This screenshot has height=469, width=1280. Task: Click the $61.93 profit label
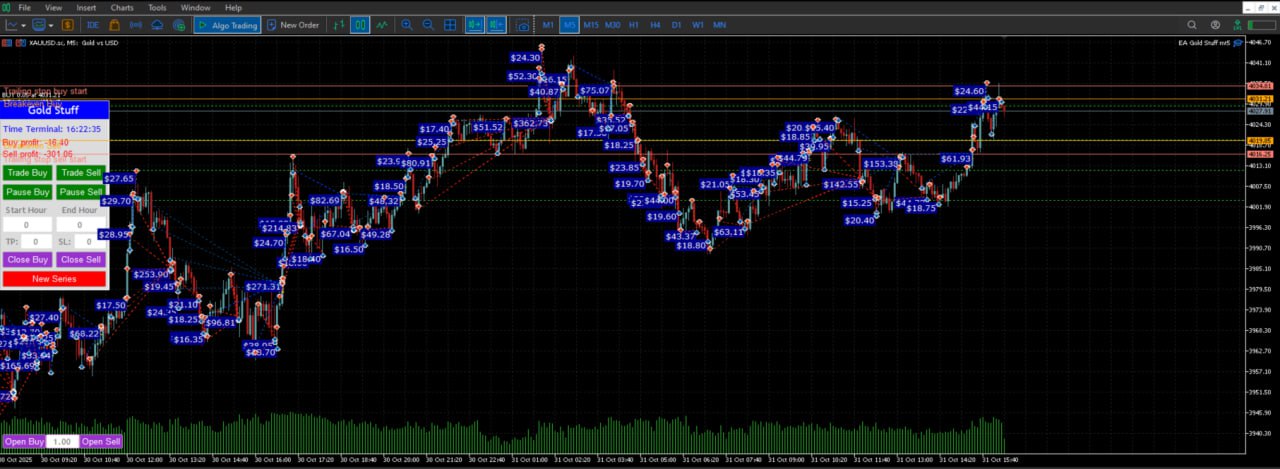[x=956, y=159]
